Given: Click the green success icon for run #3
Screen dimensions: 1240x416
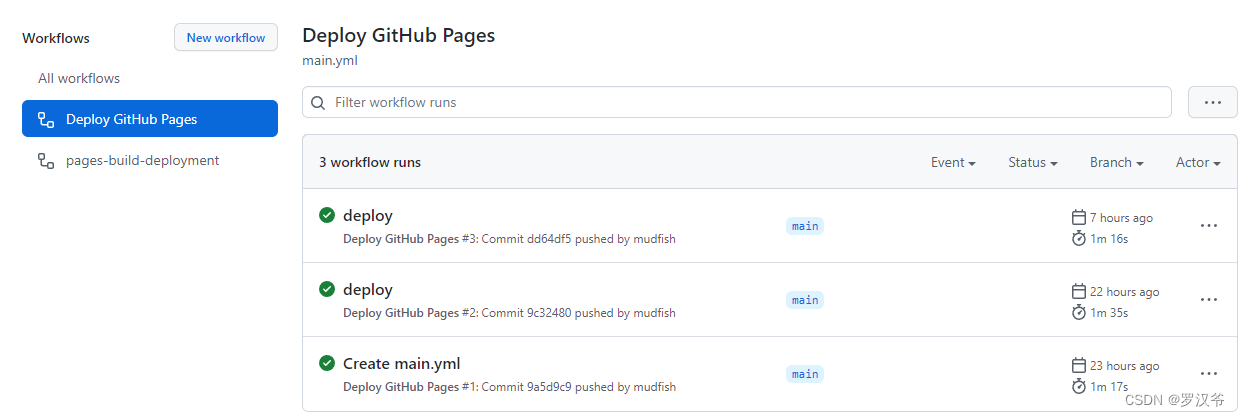Looking at the screenshot, I should point(327,215).
